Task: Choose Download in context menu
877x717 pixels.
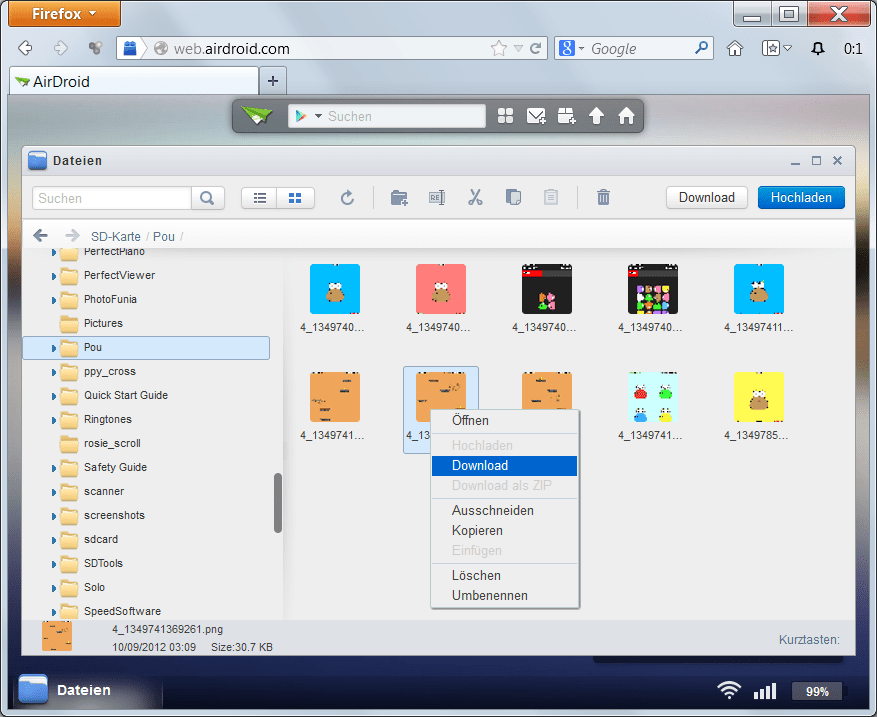Action: 504,465
